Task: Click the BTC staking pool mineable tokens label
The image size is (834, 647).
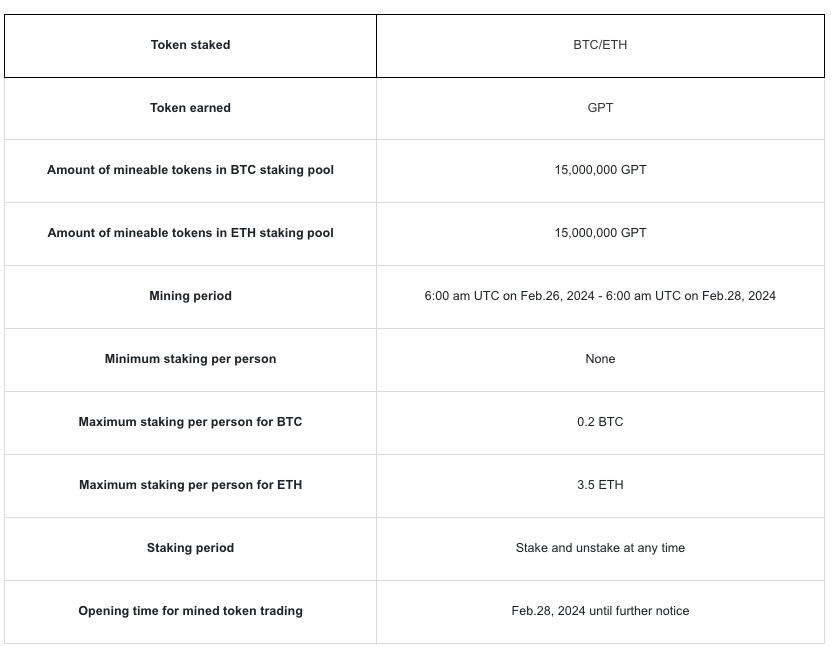Action: pos(190,170)
